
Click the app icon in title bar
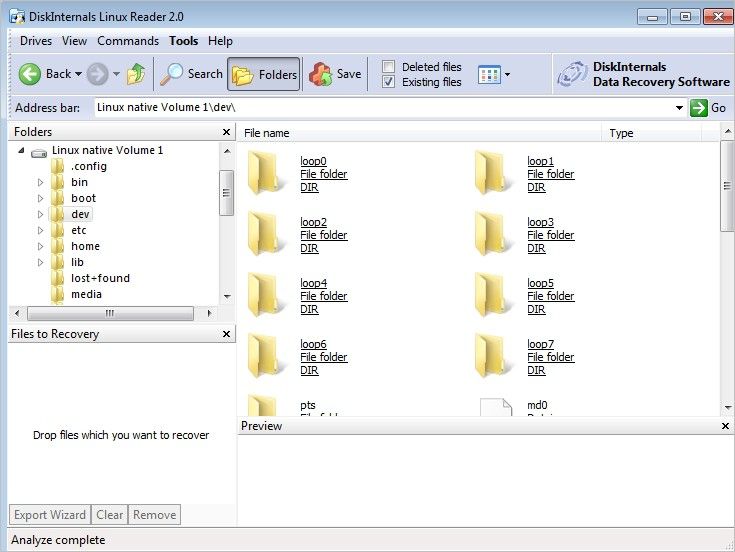tap(17, 17)
